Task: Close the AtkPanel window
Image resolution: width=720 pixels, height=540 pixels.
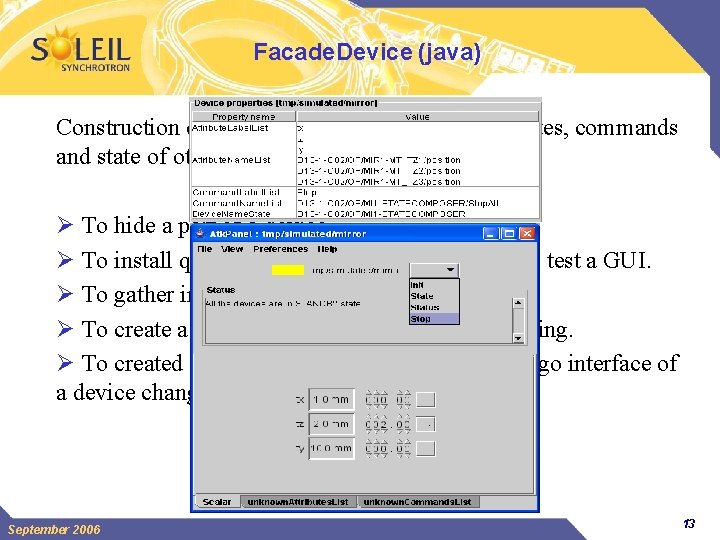Action: [x=527, y=234]
